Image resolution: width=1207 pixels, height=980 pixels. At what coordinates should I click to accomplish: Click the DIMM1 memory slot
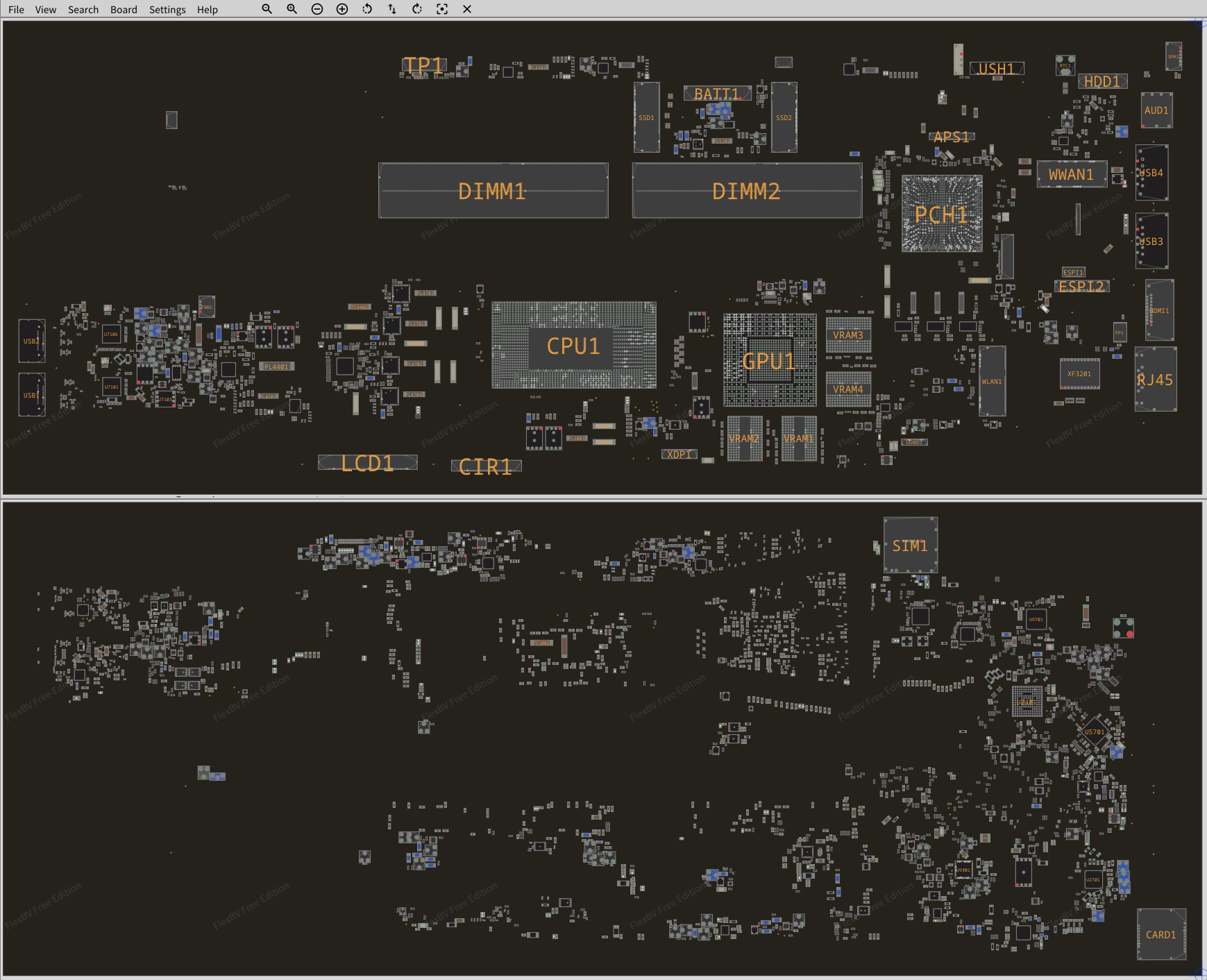493,191
